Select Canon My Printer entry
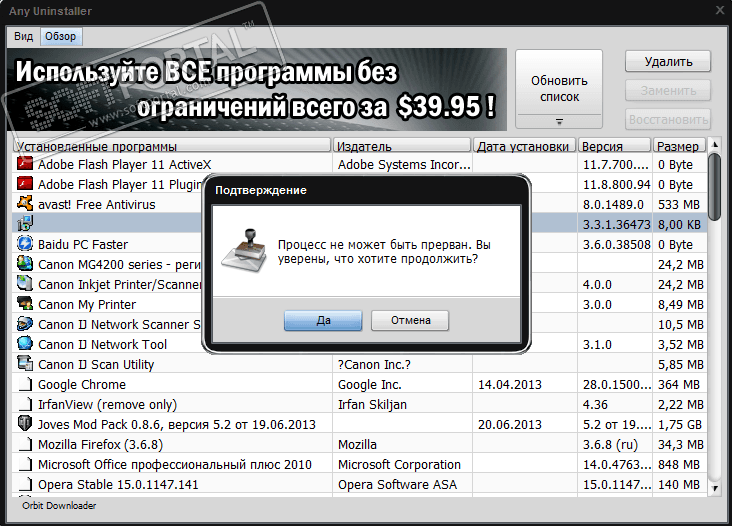The image size is (732, 526). tap(87, 304)
